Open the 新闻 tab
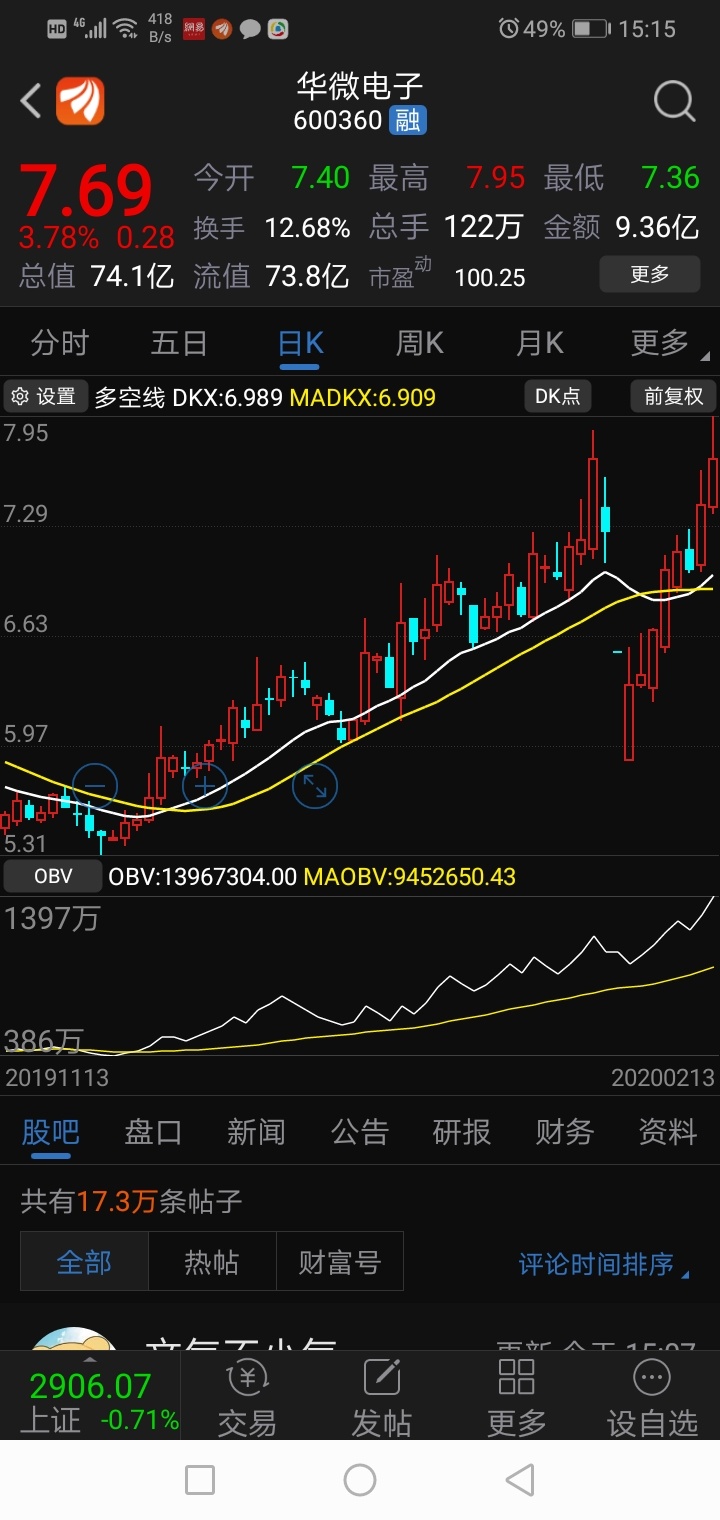Image resolution: width=720 pixels, height=1520 pixels. 256,1132
